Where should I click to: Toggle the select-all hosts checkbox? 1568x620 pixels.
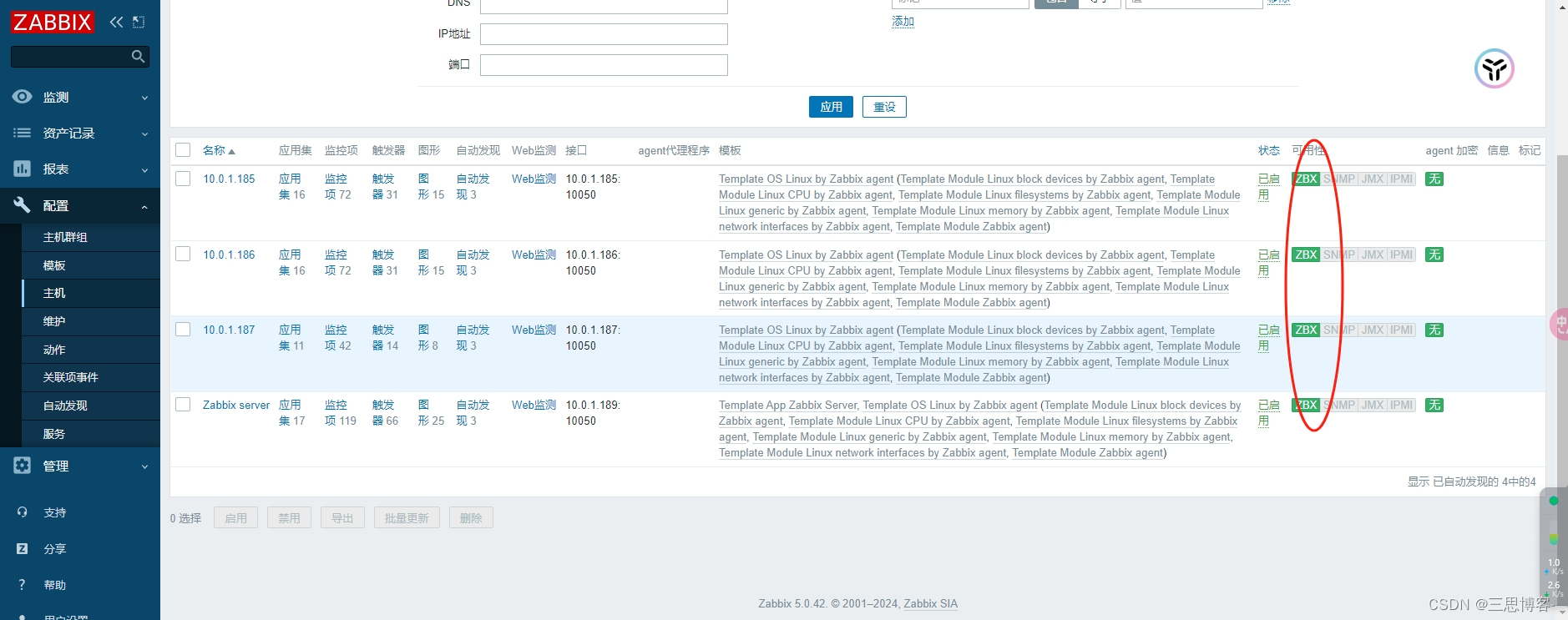(x=183, y=150)
